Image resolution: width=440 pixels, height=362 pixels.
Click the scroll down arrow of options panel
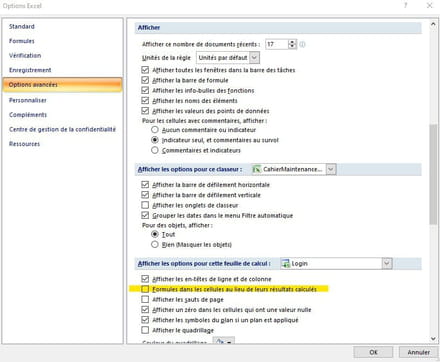[433, 339]
